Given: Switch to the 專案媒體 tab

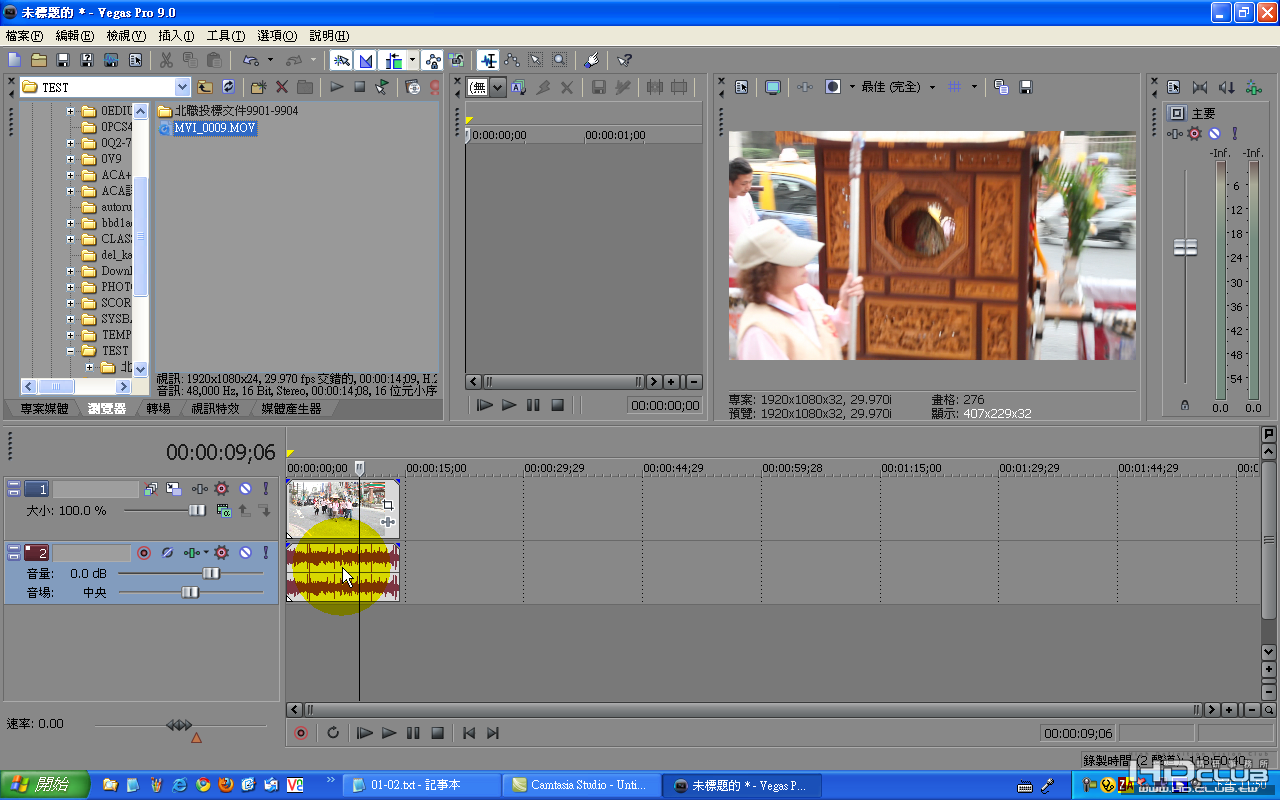Looking at the screenshot, I should tap(44, 409).
